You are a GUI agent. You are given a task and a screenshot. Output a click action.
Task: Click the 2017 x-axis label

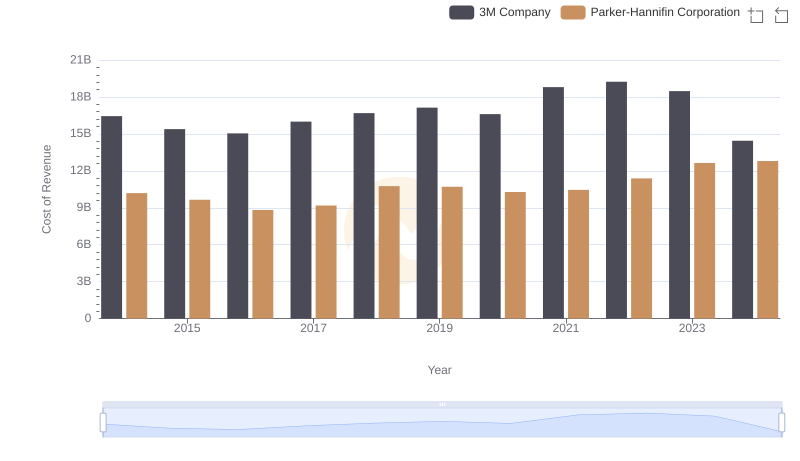pyautogui.click(x=313, y=328)
